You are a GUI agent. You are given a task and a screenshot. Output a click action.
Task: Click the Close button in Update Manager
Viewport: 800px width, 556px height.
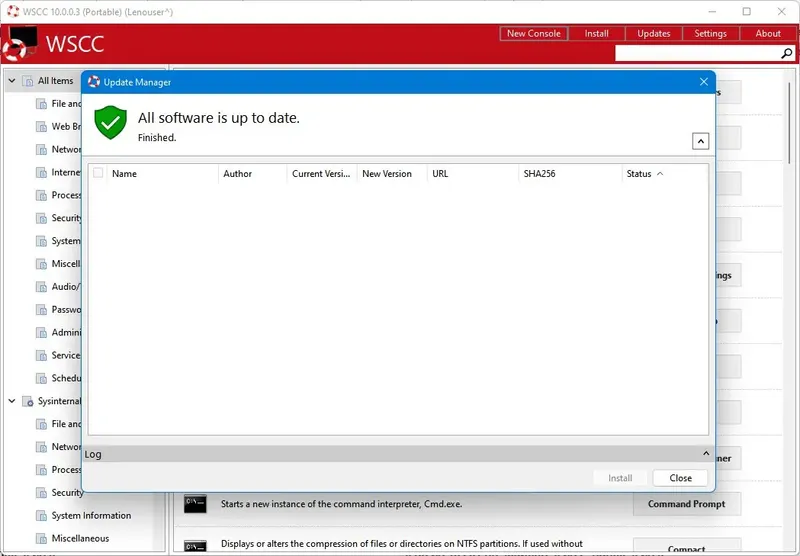pyautogui.click(x=680, y=478)
